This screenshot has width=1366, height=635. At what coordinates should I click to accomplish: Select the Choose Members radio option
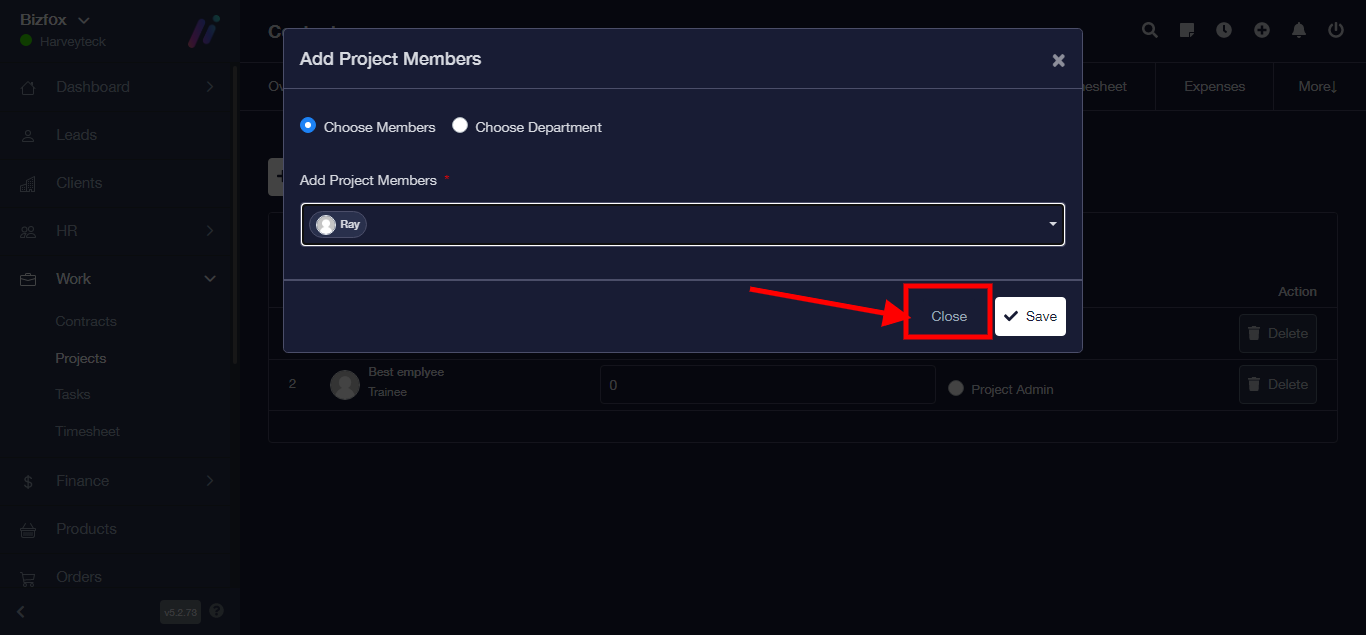pyautogui.click(x=308, y=126)
